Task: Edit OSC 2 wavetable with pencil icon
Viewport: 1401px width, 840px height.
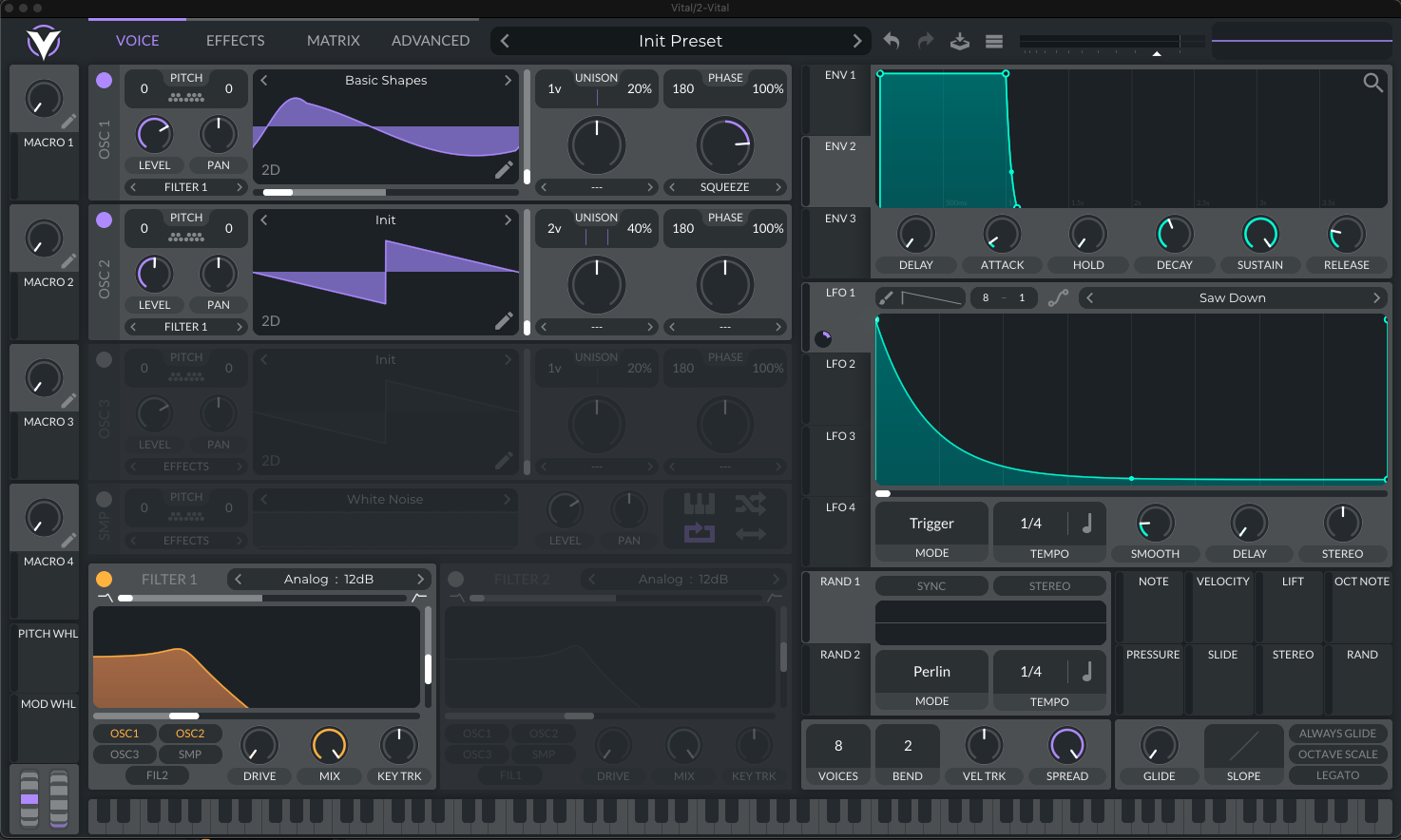Action: (x=504, y=320)
